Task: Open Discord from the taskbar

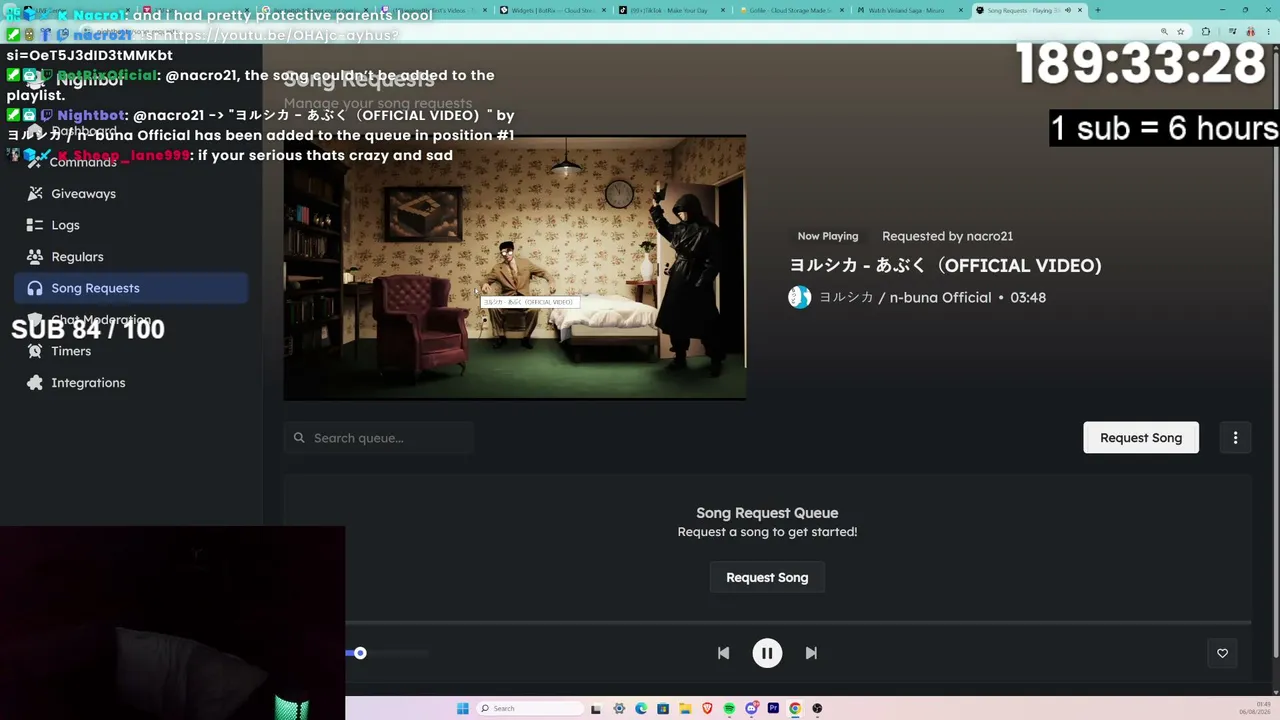Action: pos(751,709)
